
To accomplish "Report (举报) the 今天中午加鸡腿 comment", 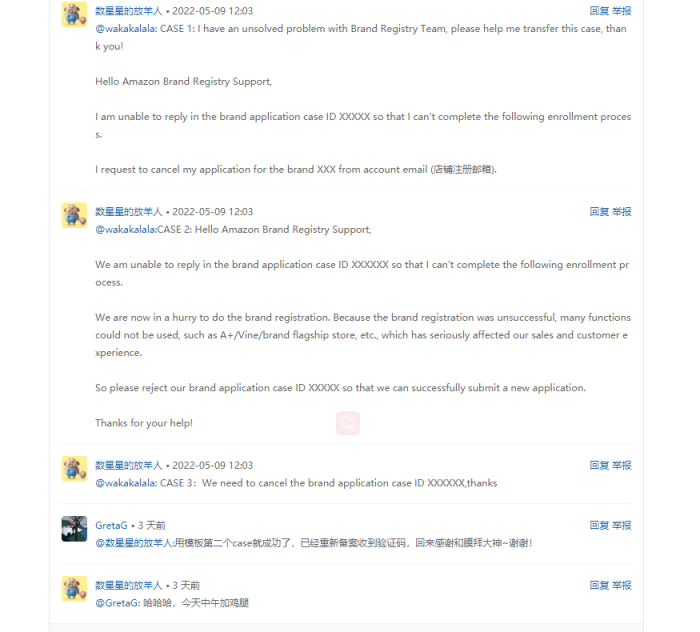I will tap(621, 585).
